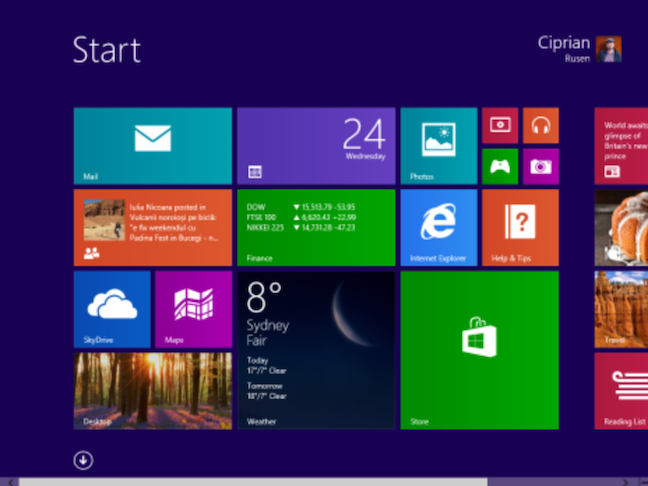The height and width of the screenshot is (486, 648).
Task: Click the photo thumbnail in the People tile
Action: tap(104, 220)
